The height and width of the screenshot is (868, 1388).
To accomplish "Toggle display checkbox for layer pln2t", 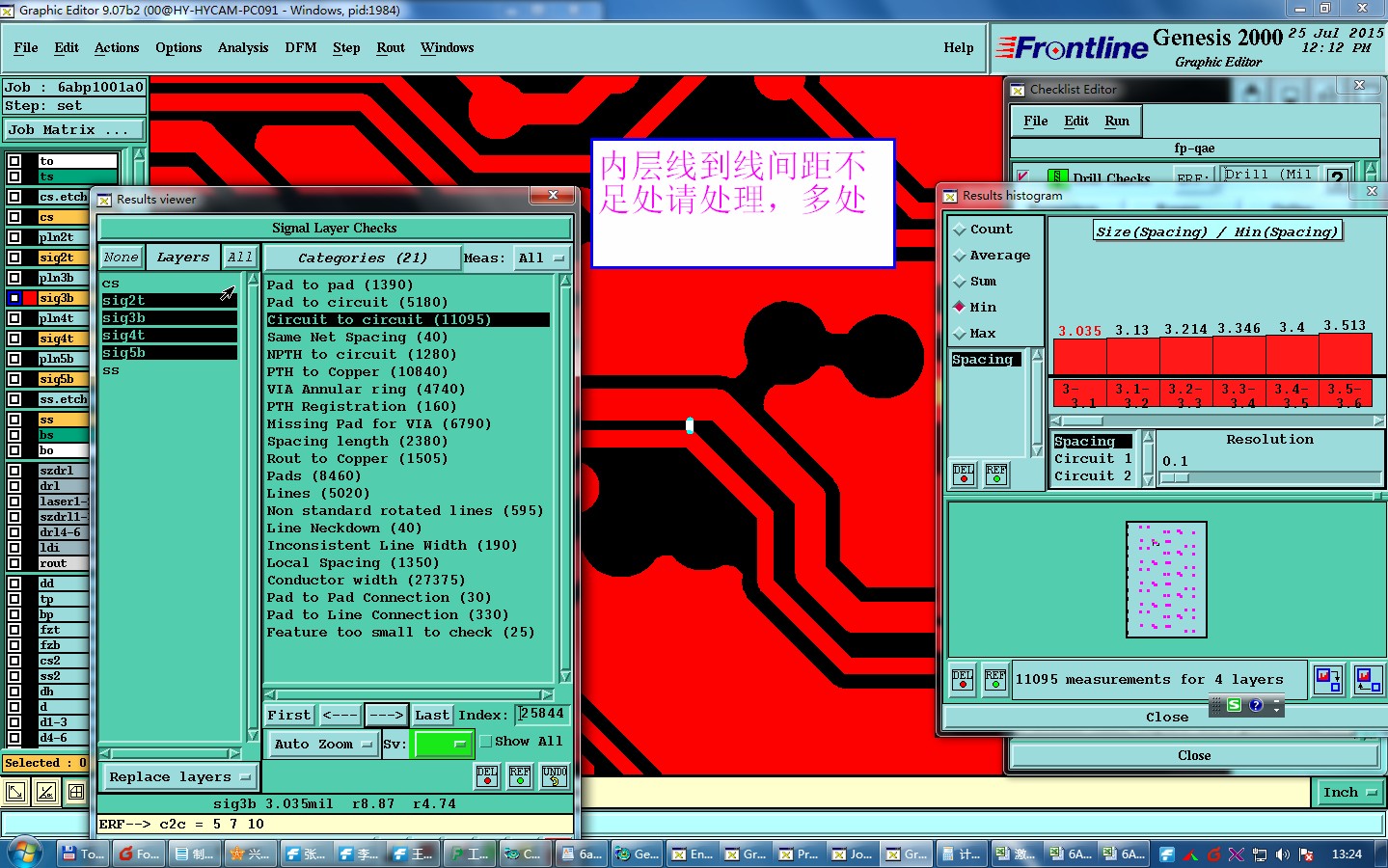I will (14, 237).
